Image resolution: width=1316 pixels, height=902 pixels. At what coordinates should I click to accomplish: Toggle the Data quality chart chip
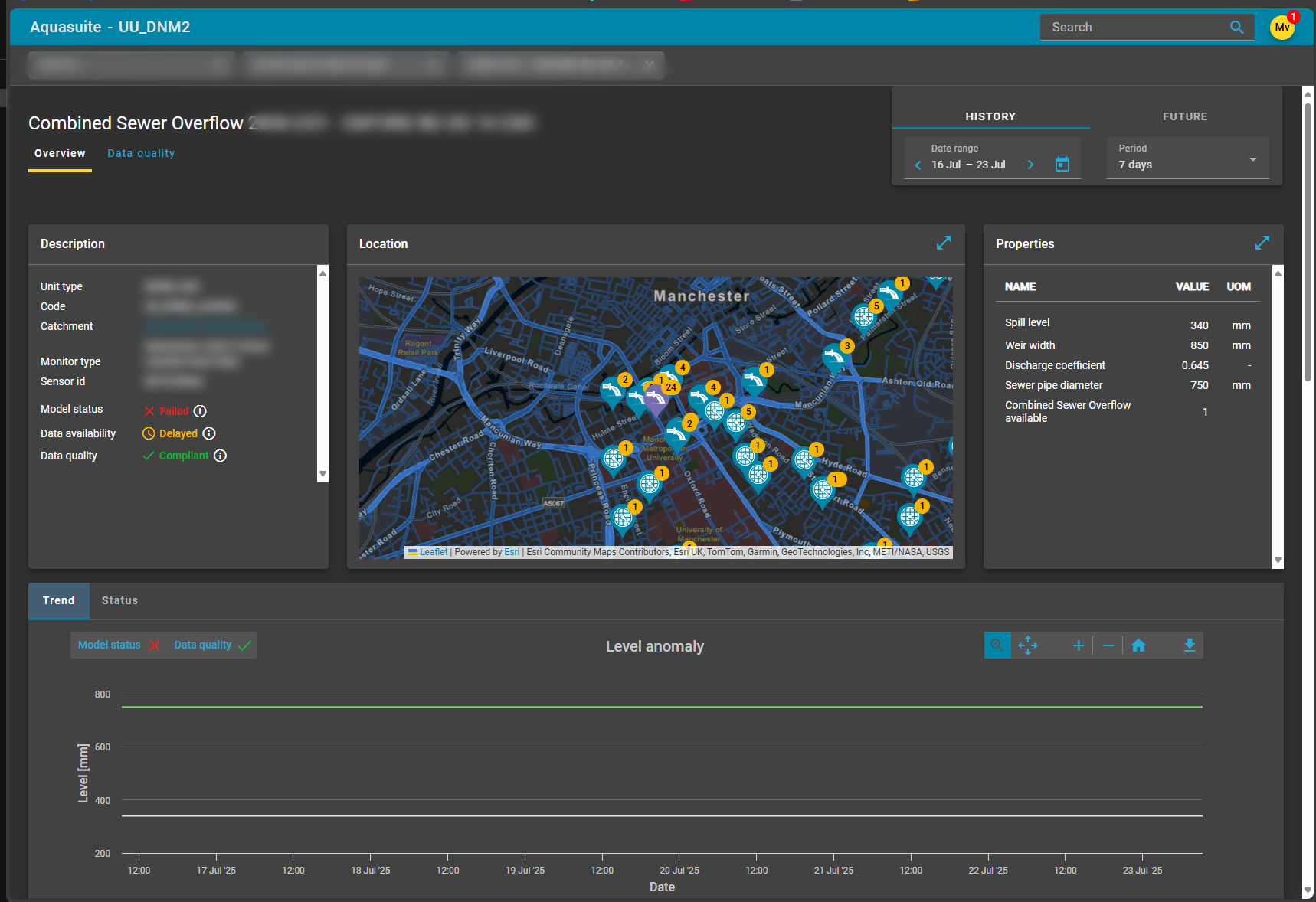[x=212, y=645]
